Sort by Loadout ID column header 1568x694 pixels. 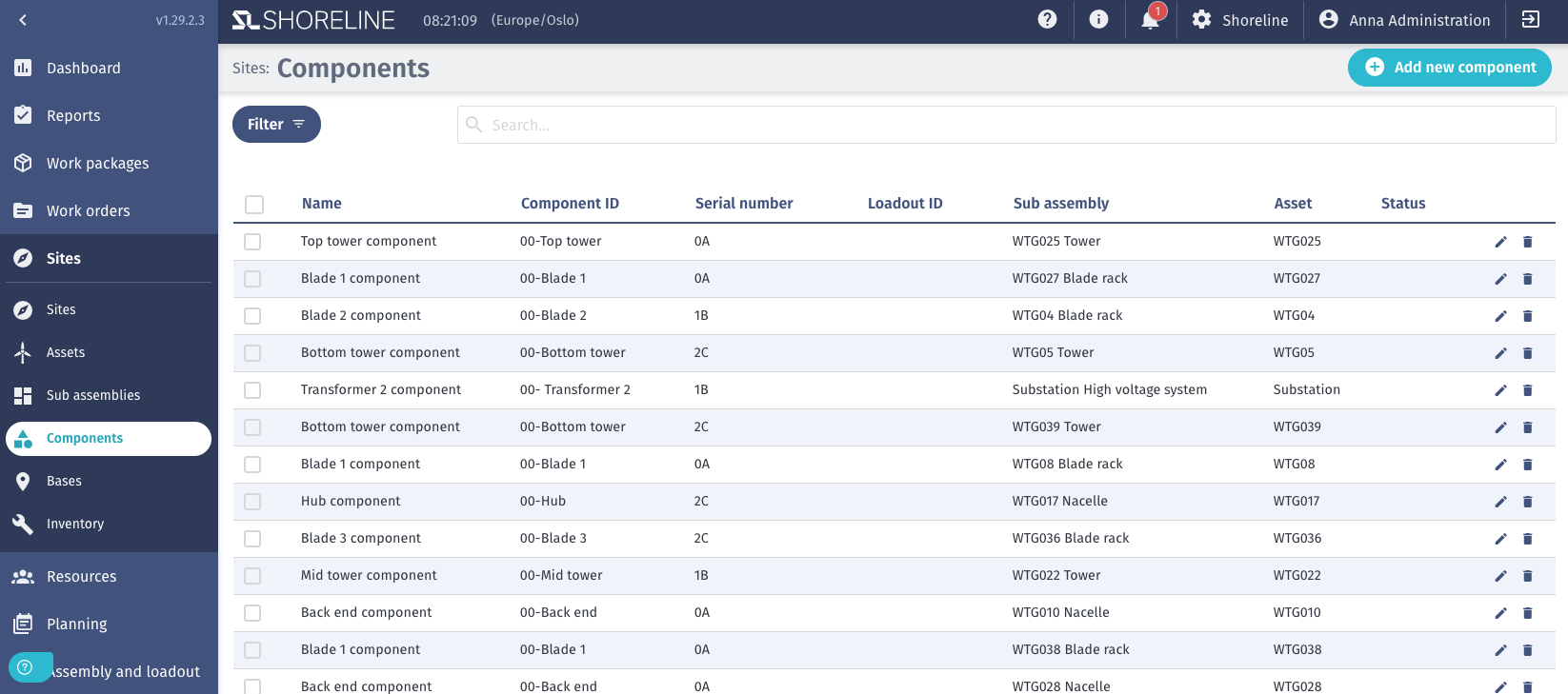905,204
